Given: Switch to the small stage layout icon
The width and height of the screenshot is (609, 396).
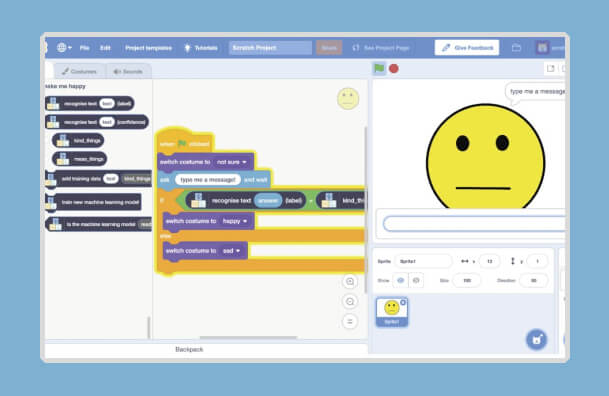Looking at the screenshot, I should [550, 69].
